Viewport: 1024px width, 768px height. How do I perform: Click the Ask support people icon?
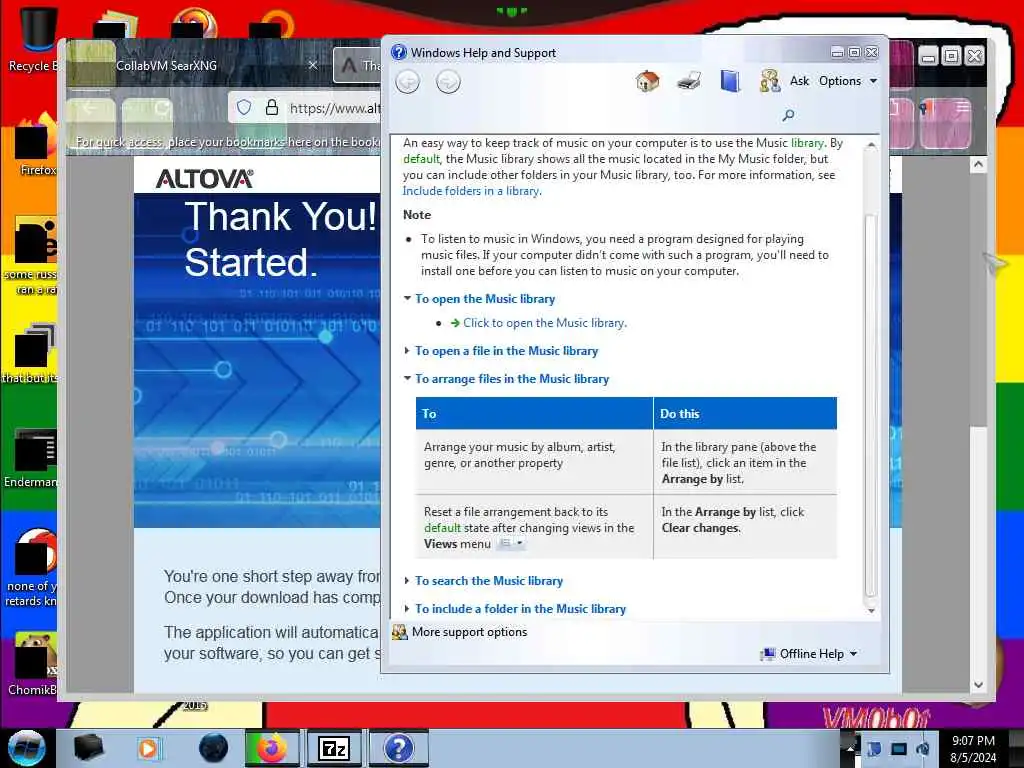pos(770,81)
